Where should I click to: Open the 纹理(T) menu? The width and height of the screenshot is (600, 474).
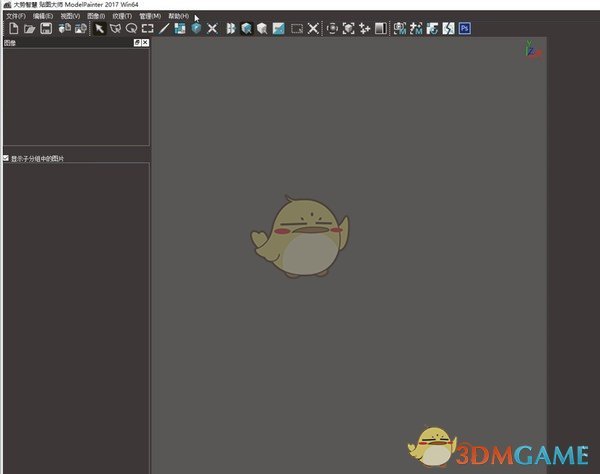[x=122, y=16]
